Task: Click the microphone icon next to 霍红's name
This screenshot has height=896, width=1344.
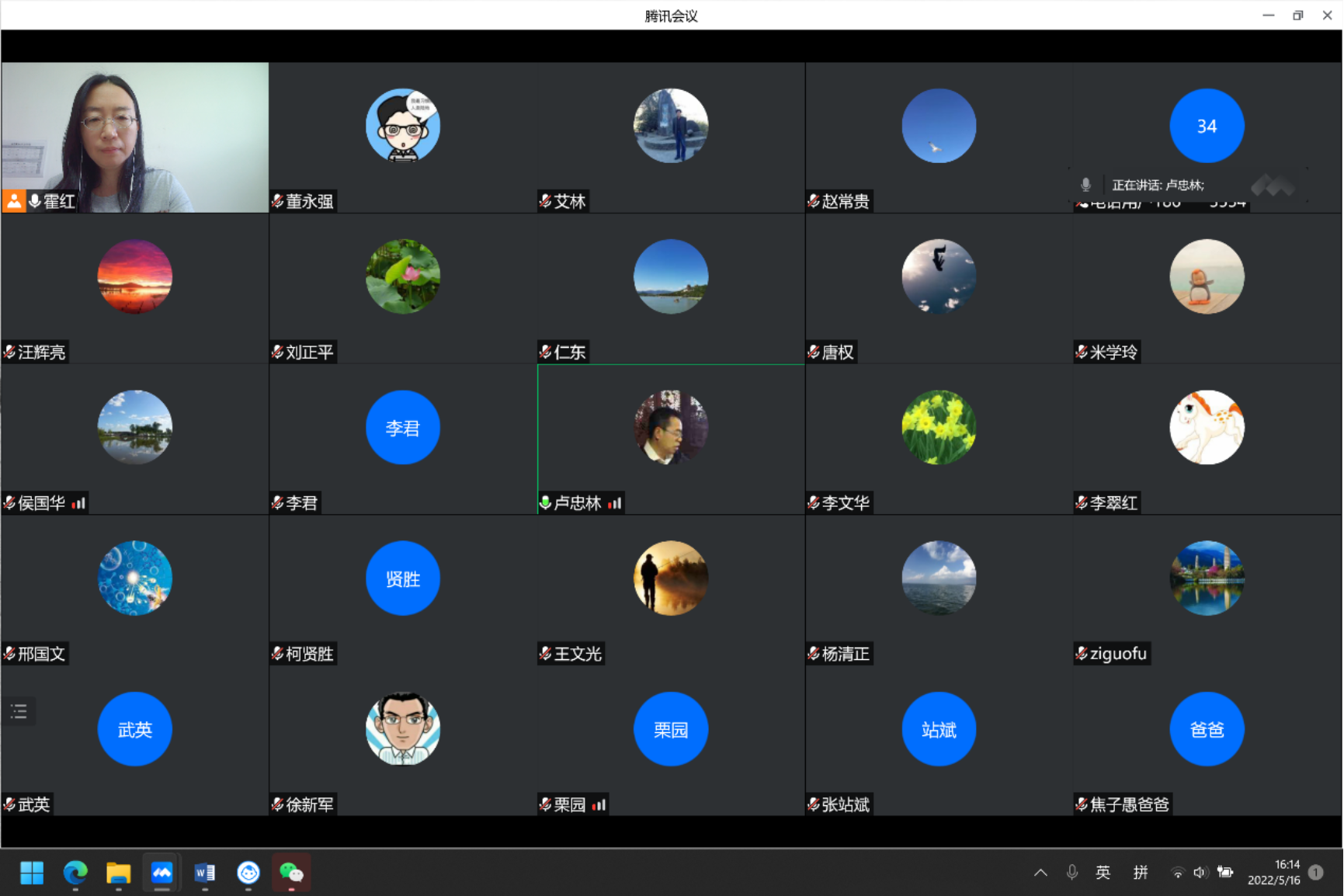Action: (35, 201)
